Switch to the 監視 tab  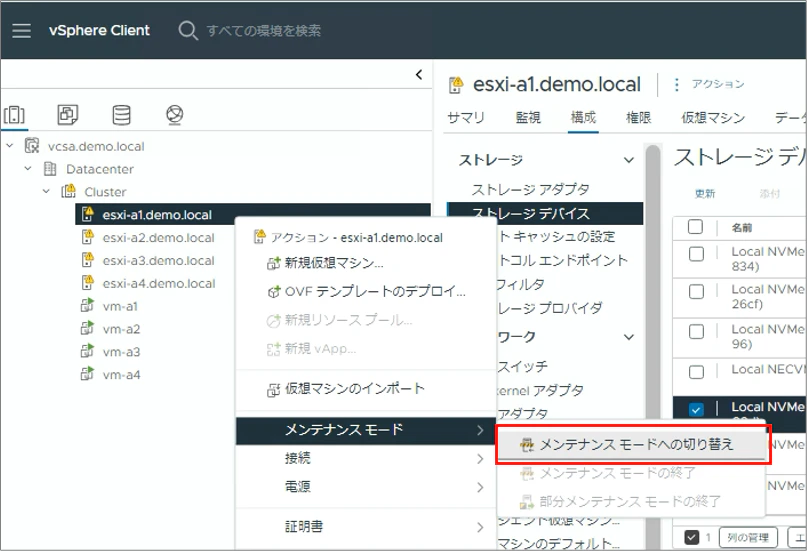tap(528, 118)
